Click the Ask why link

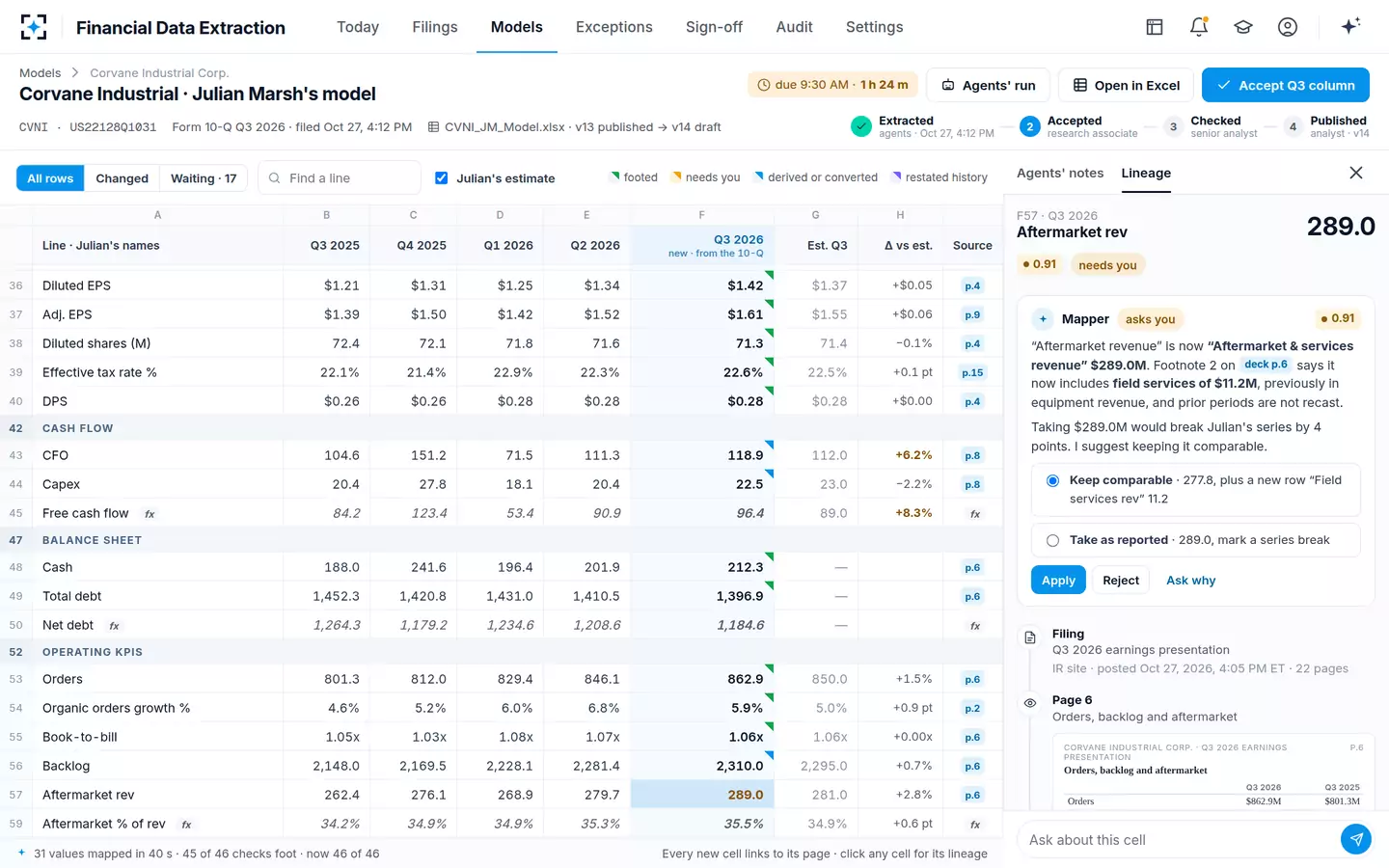click(1191, 581)
